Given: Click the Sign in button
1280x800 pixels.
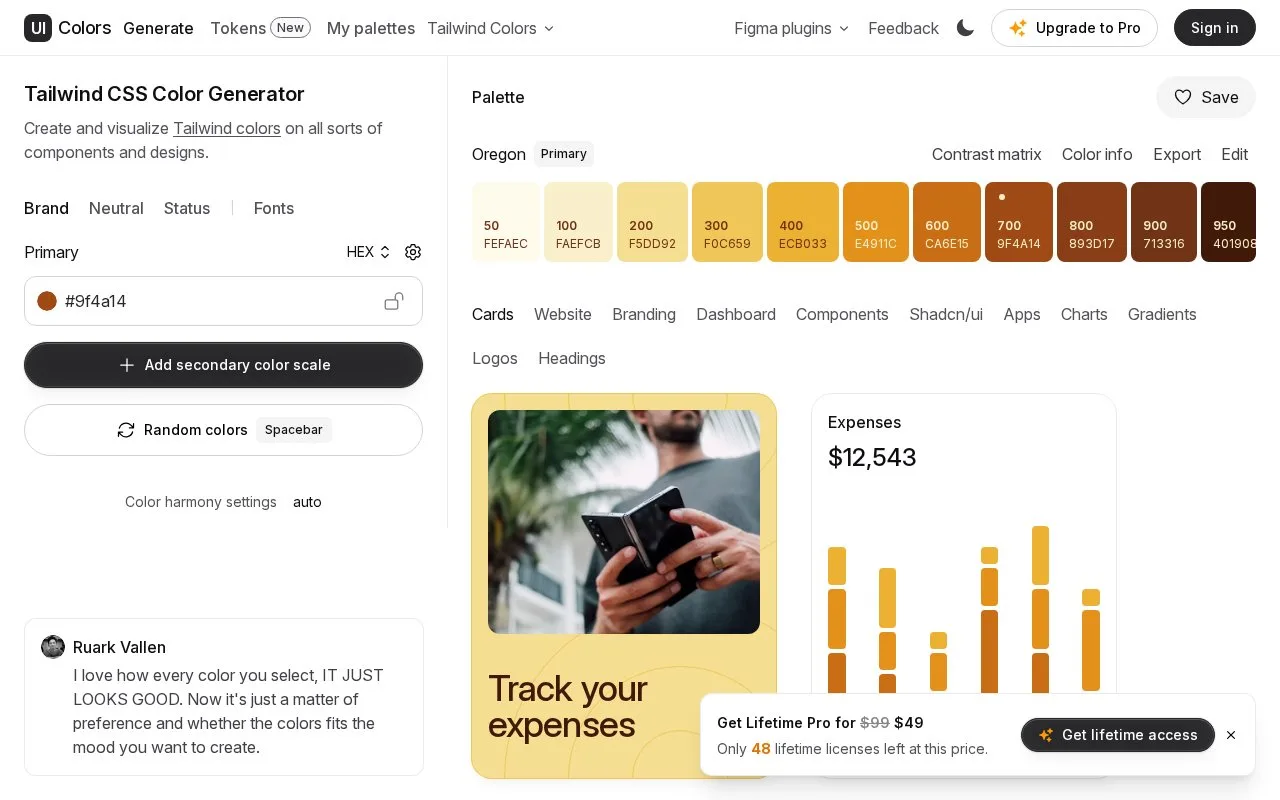Looking at the screenshot, I should tap(1214, 28).
